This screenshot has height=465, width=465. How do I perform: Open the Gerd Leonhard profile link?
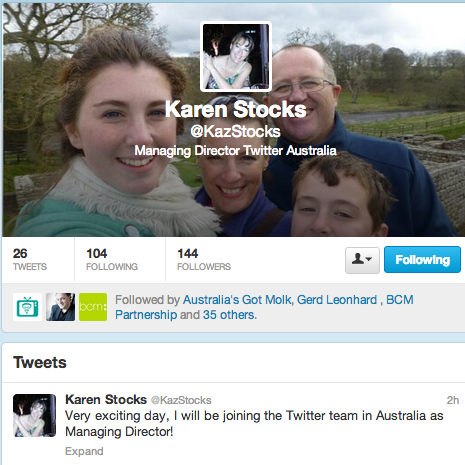(337, 300)
